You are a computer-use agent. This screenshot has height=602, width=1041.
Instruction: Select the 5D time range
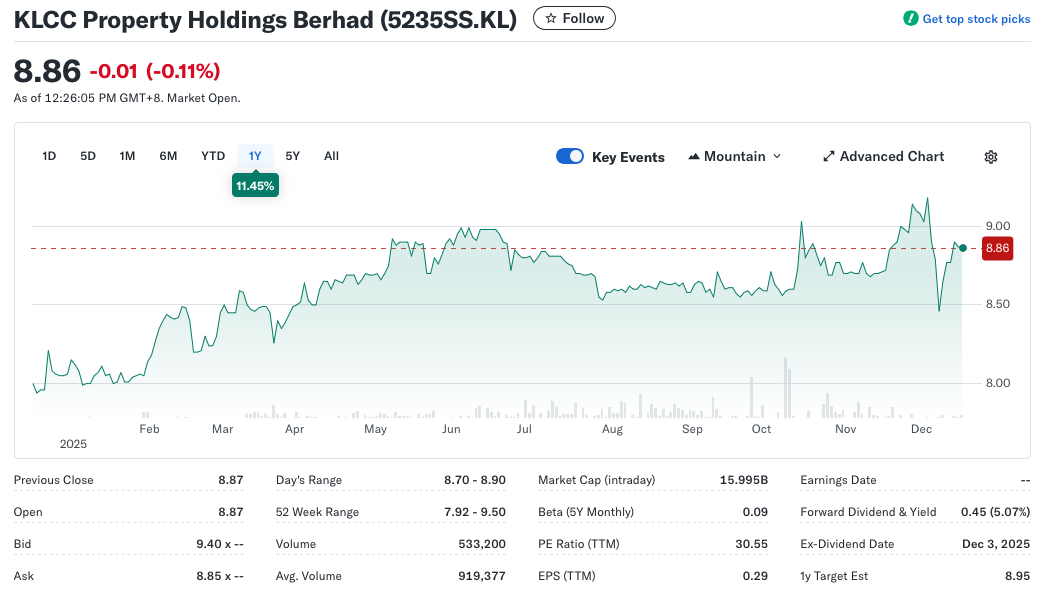coord(88,156)
